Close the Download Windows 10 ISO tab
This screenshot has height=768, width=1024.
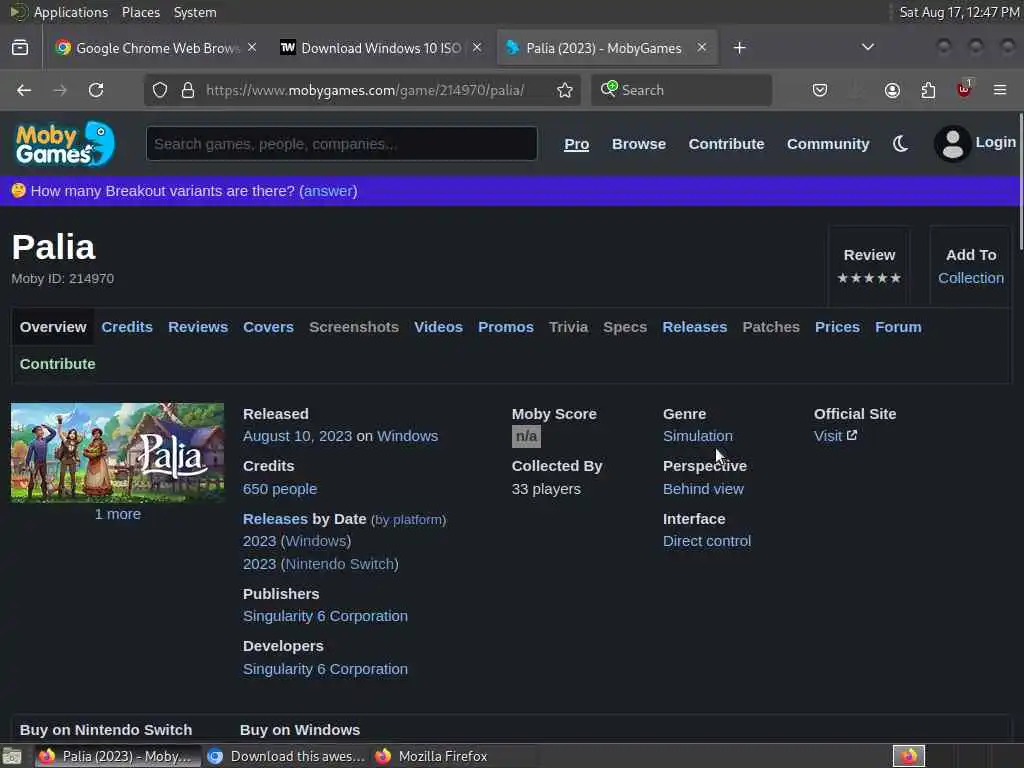[477, 48]
